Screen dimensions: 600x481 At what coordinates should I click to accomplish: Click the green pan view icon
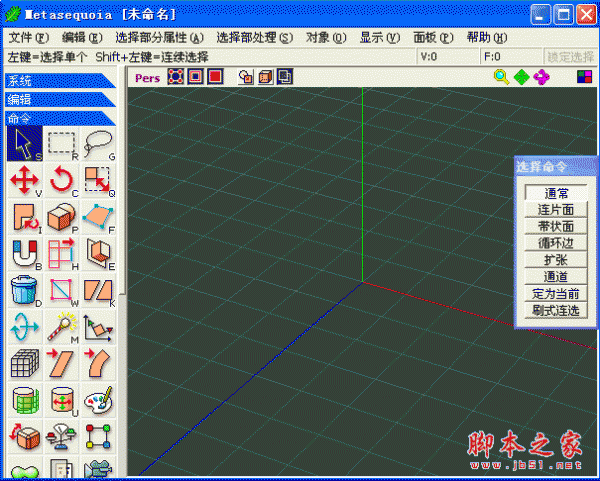[521, 77]
